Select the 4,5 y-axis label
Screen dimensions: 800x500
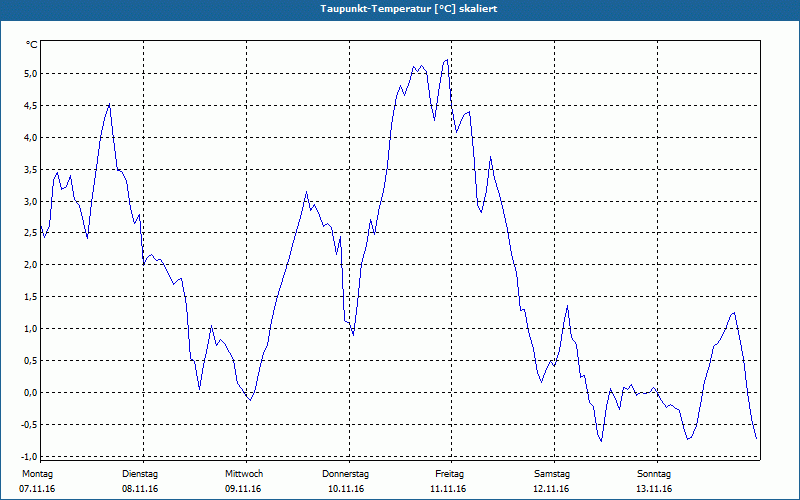pos(30,106)
